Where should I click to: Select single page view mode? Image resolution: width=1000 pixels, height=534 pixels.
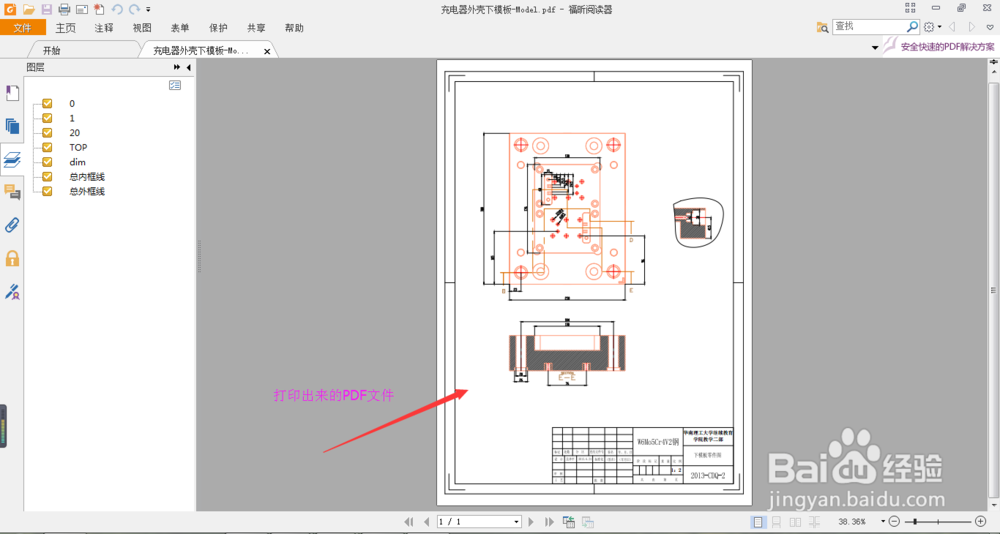click(758, 522)
